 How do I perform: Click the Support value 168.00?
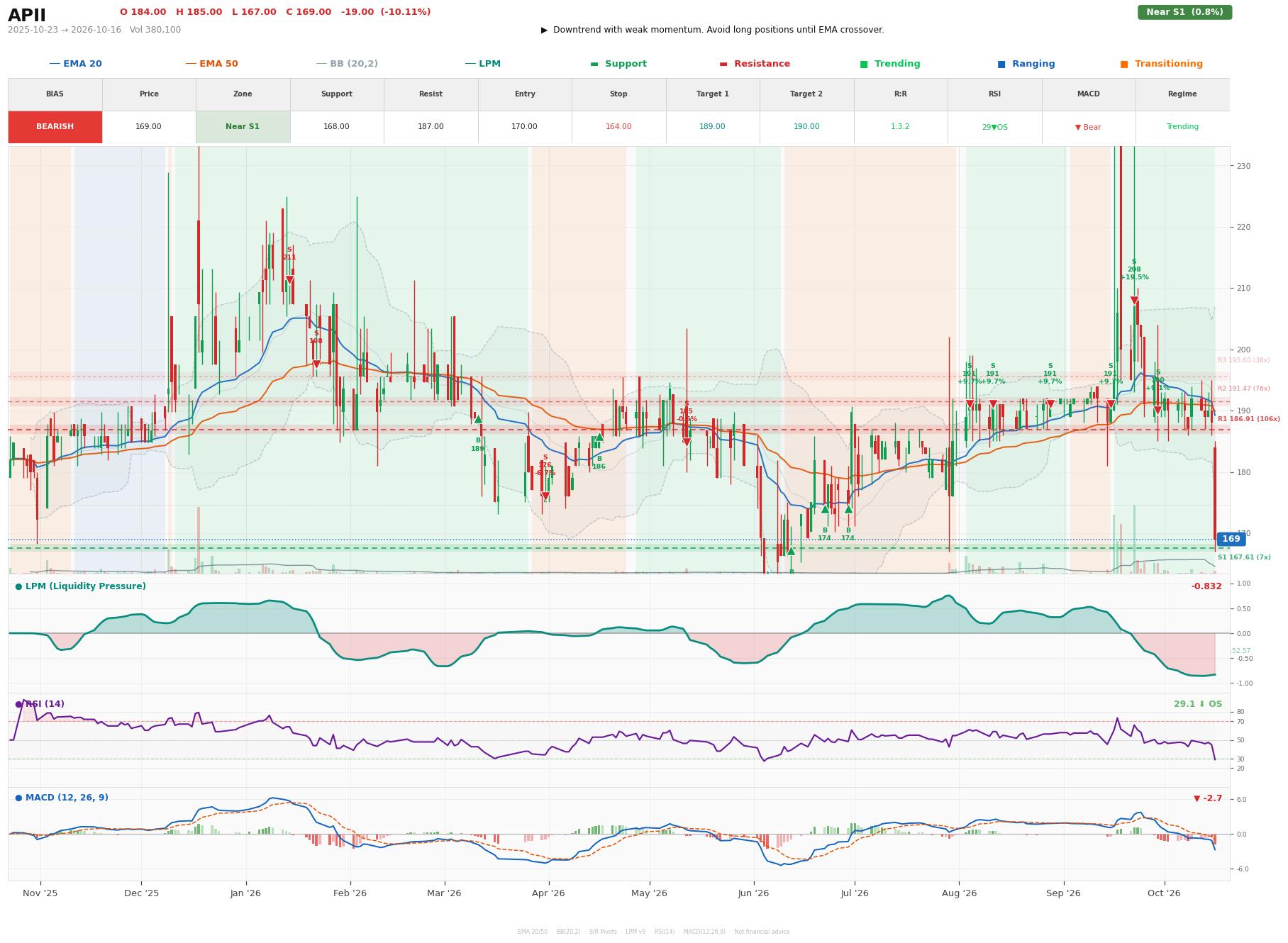click(337, 127)
